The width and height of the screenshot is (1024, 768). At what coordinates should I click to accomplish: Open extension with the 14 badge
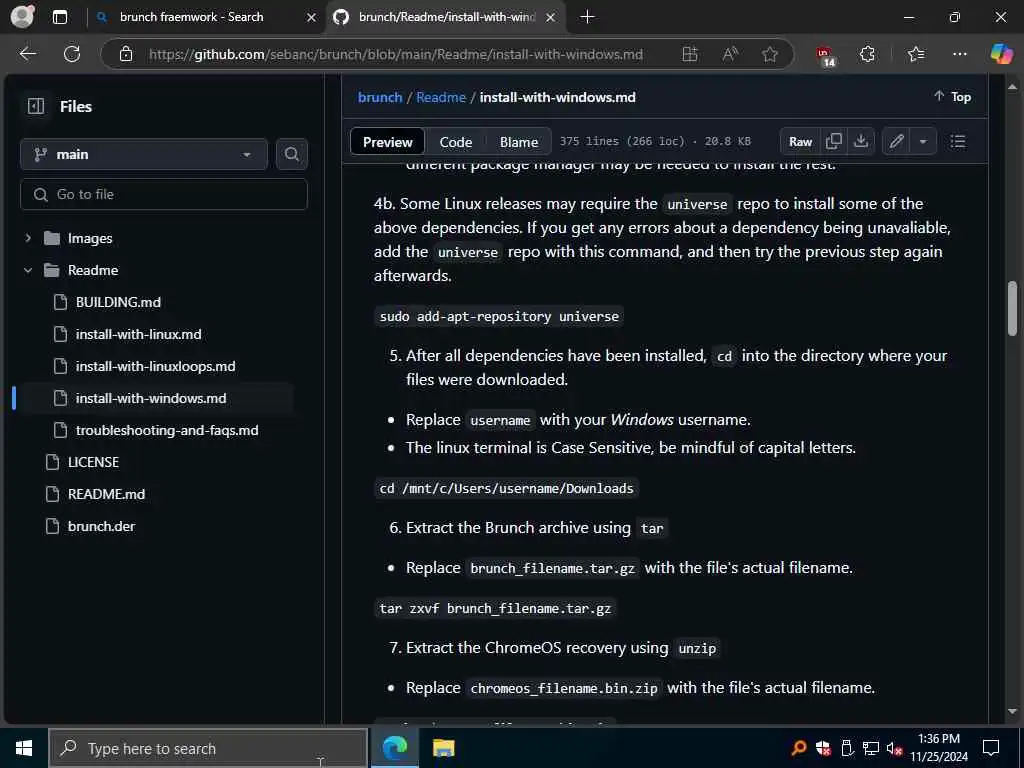[x=825, y=56]
